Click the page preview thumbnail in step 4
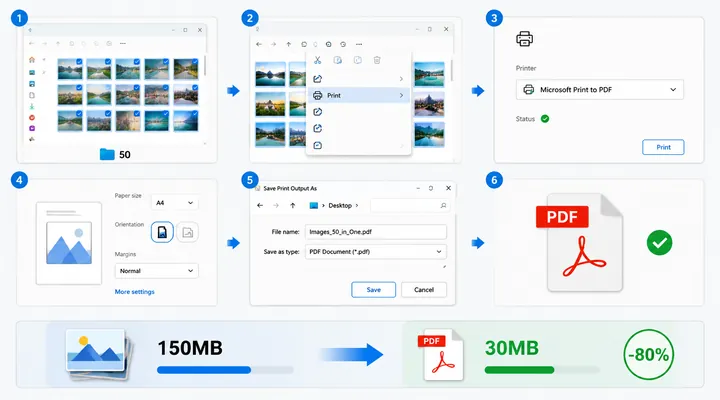Viewport: 720px width, 400px height. click(69, 243)
